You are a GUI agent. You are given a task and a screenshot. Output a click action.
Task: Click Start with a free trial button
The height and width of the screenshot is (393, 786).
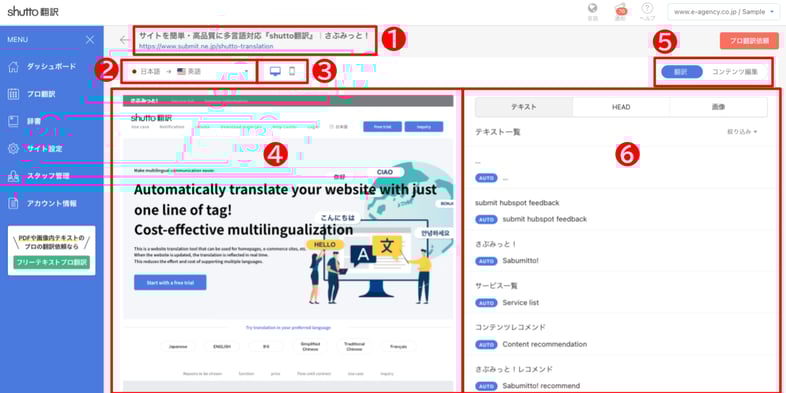[x=170, y=283]
